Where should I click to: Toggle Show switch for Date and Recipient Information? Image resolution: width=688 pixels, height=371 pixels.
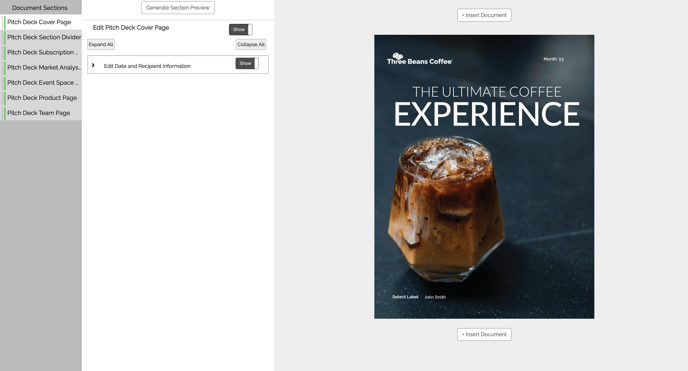point(247,64)
